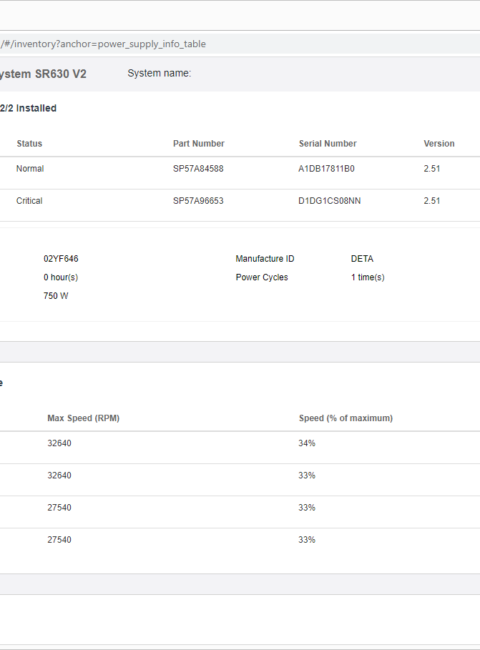This screenshot has width=480, height=650.
Task: Click serial number A1DB17811B0
Action: pyautogui.click(x=326, y=169)
